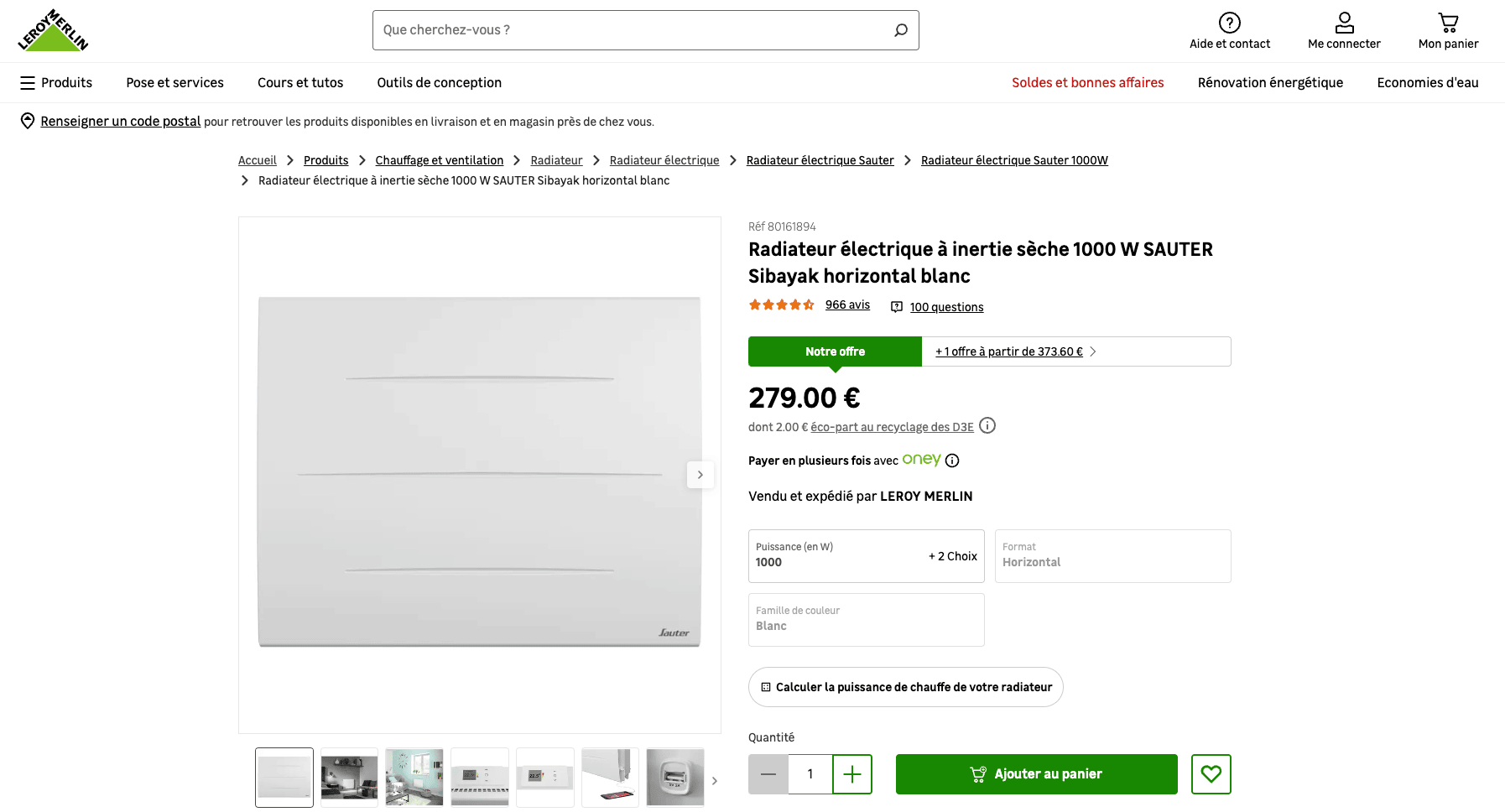
Task: Click Ajouter au panier button
Action: pos(1036,774)
